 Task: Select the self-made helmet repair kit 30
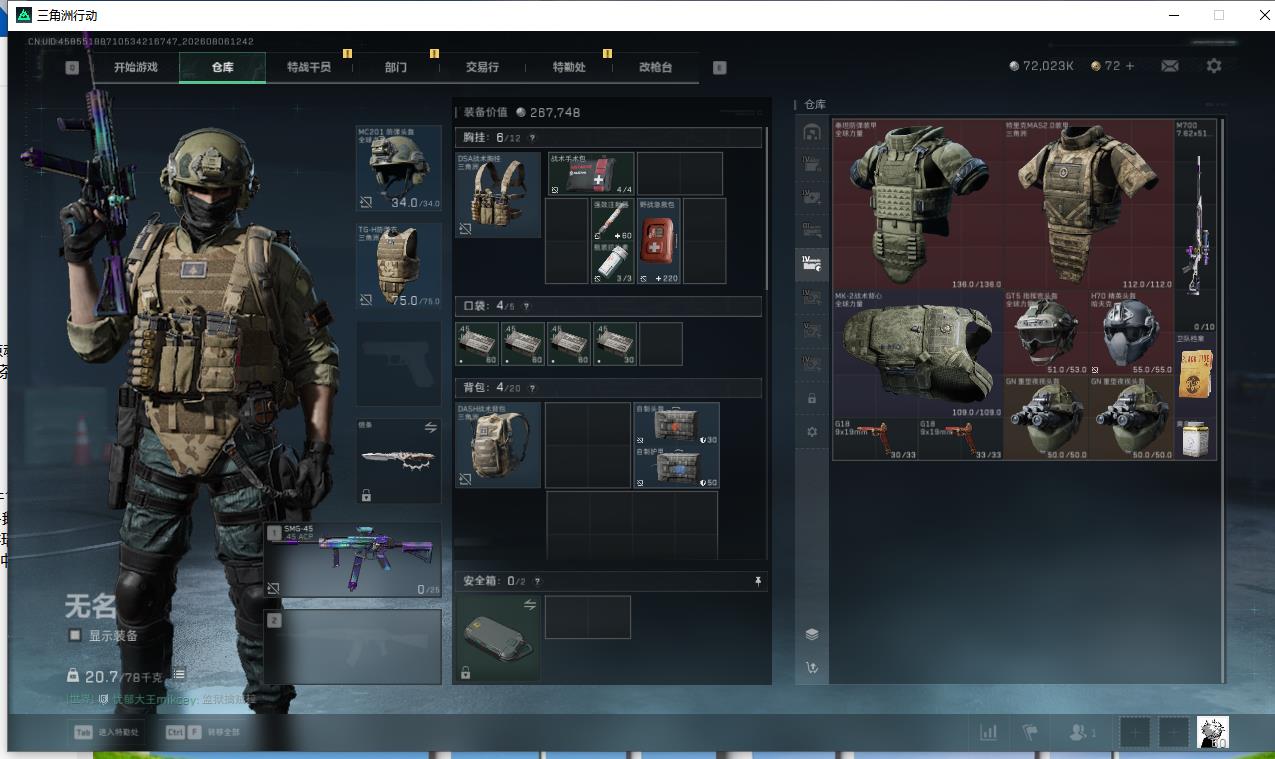pos(677,424)
